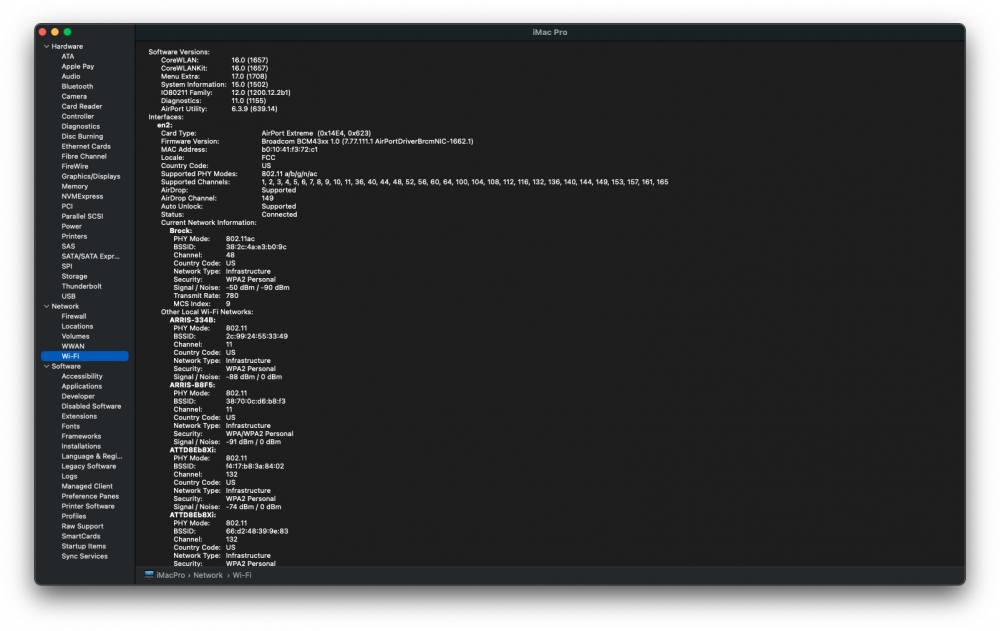Click the ARRIS-334B network heading
This screenshot has width=1000, height=631.
tap(193, 320)
